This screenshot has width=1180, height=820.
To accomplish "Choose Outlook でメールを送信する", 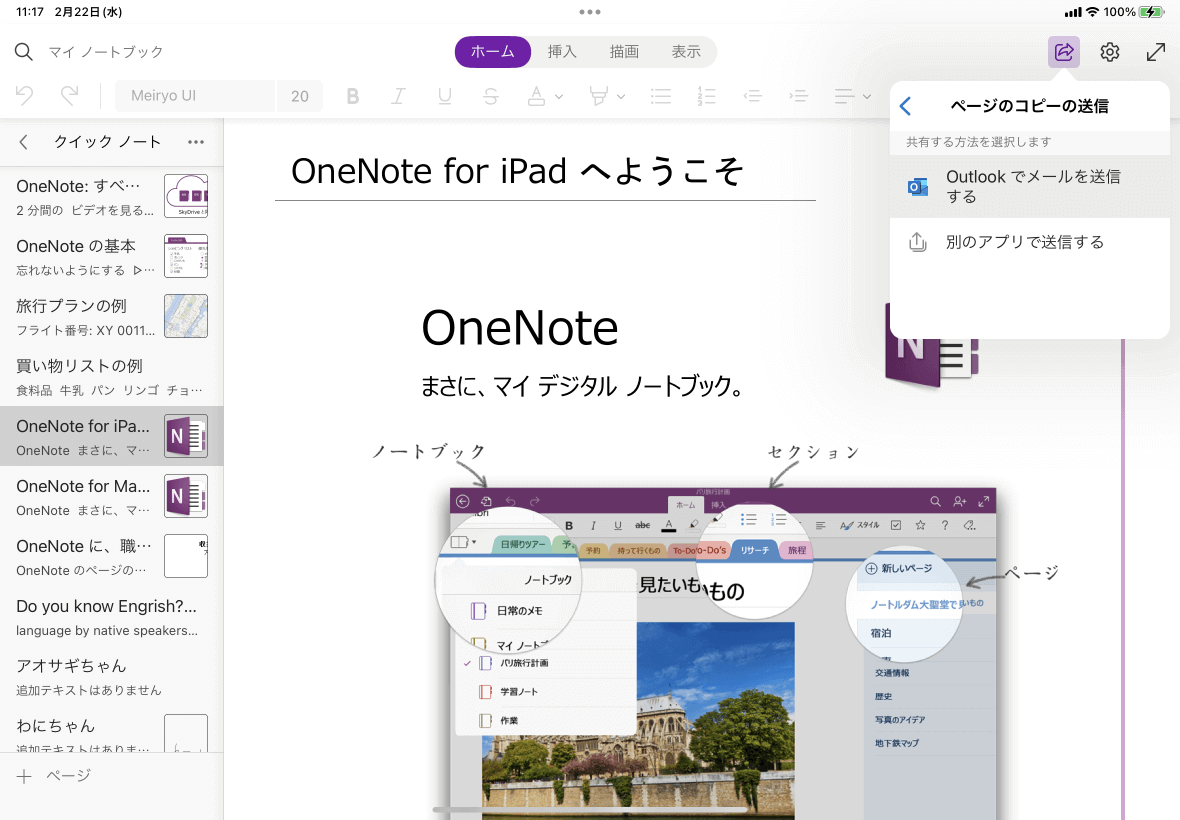I will [1029, 187].
